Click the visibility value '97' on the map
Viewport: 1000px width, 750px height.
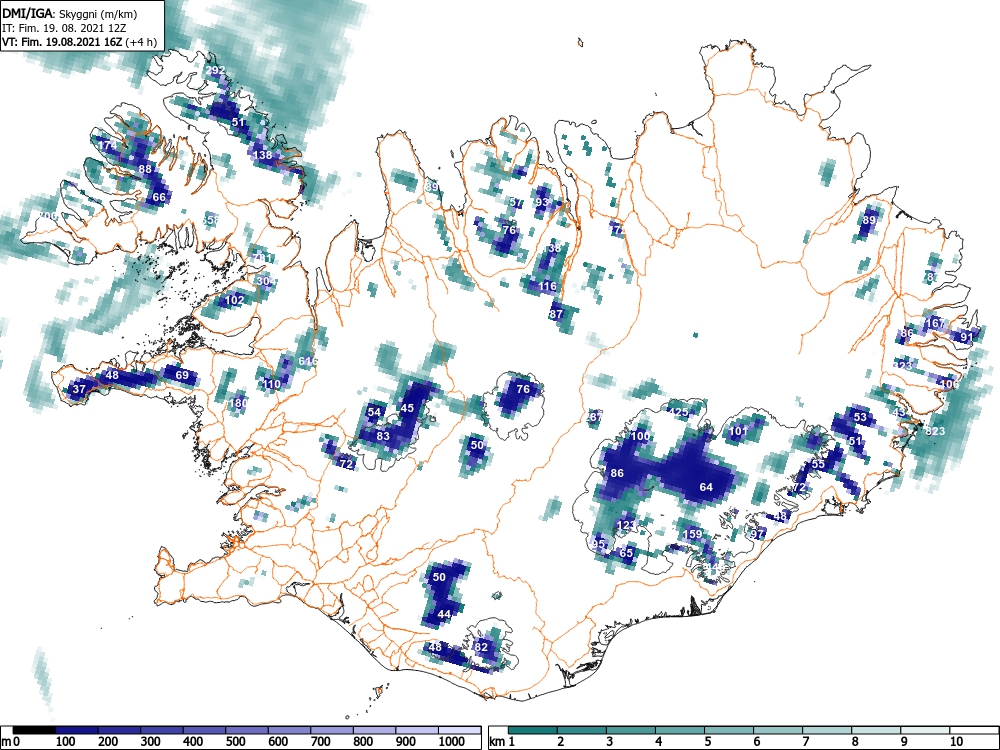coord(758,534)
